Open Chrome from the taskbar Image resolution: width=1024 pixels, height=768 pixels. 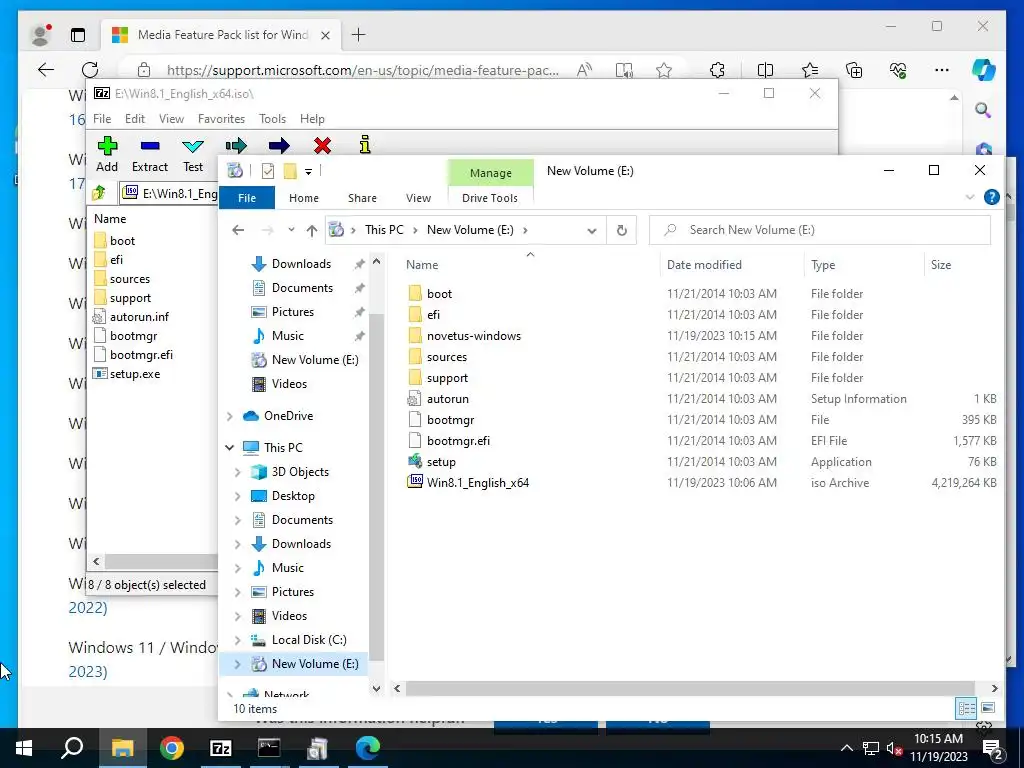[172, 748]
